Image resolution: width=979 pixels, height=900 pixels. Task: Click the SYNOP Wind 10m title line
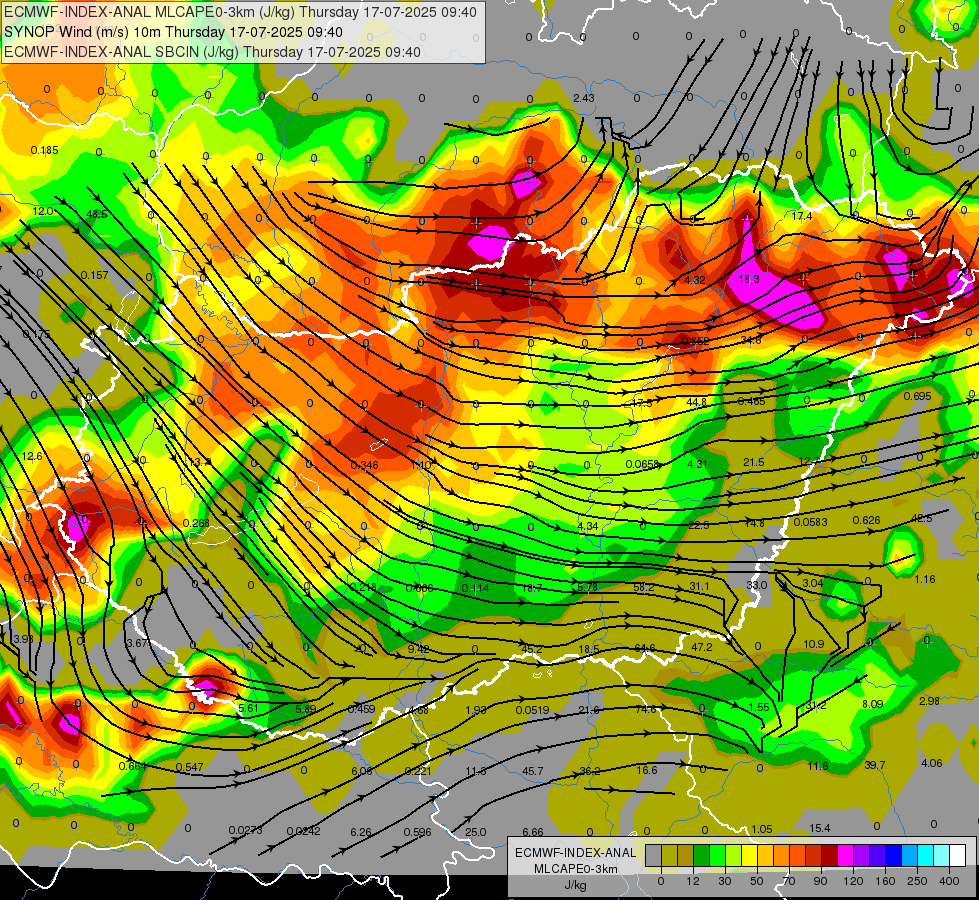pos(174,32)
